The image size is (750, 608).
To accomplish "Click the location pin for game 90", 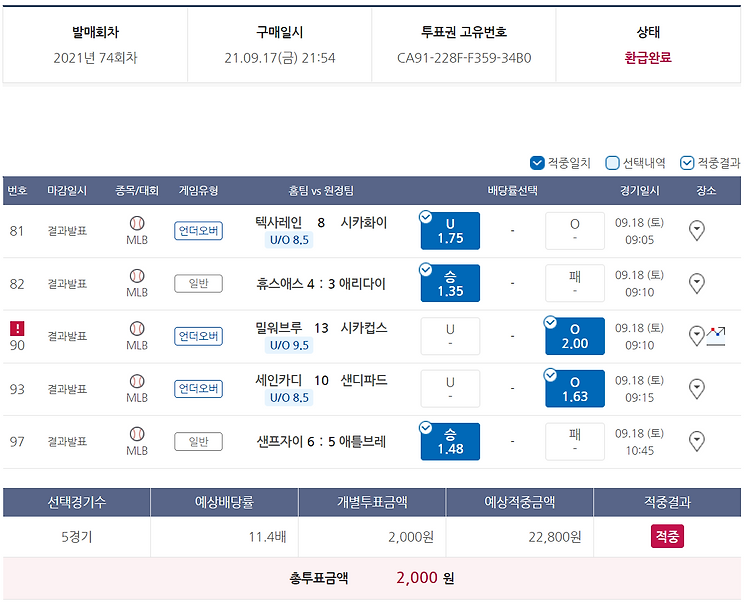I will point(696,336).
